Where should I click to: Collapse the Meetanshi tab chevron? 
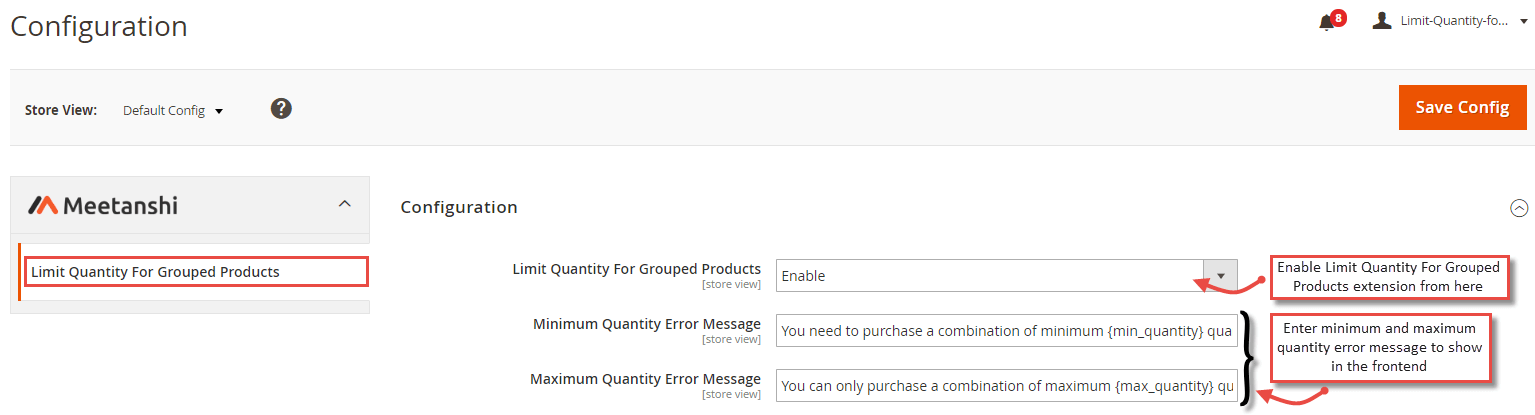(x=345, y=204)
